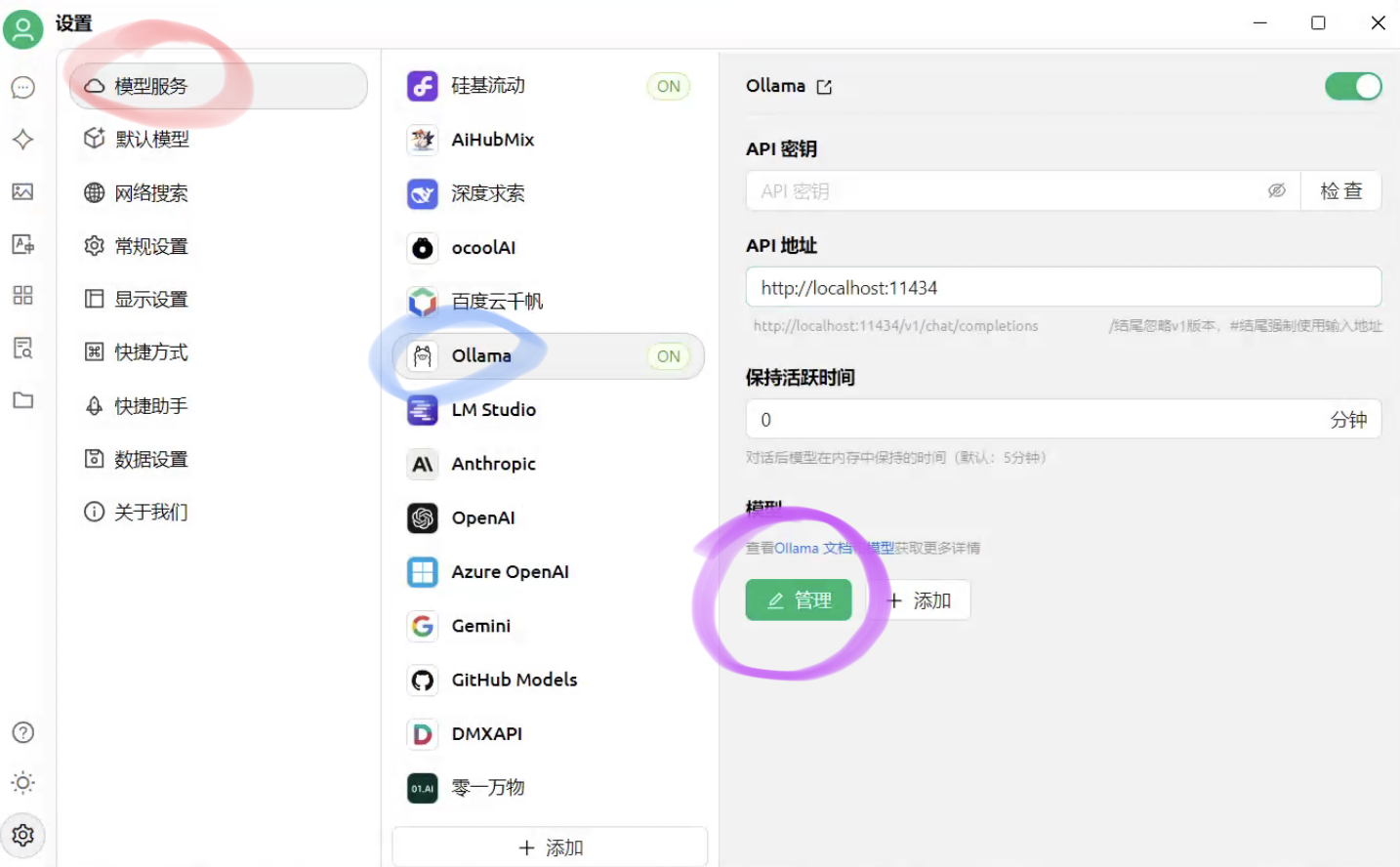1400x867 pixels.
Task: Open the 快捷方式 settings menu
Action: tap(219, 351)
